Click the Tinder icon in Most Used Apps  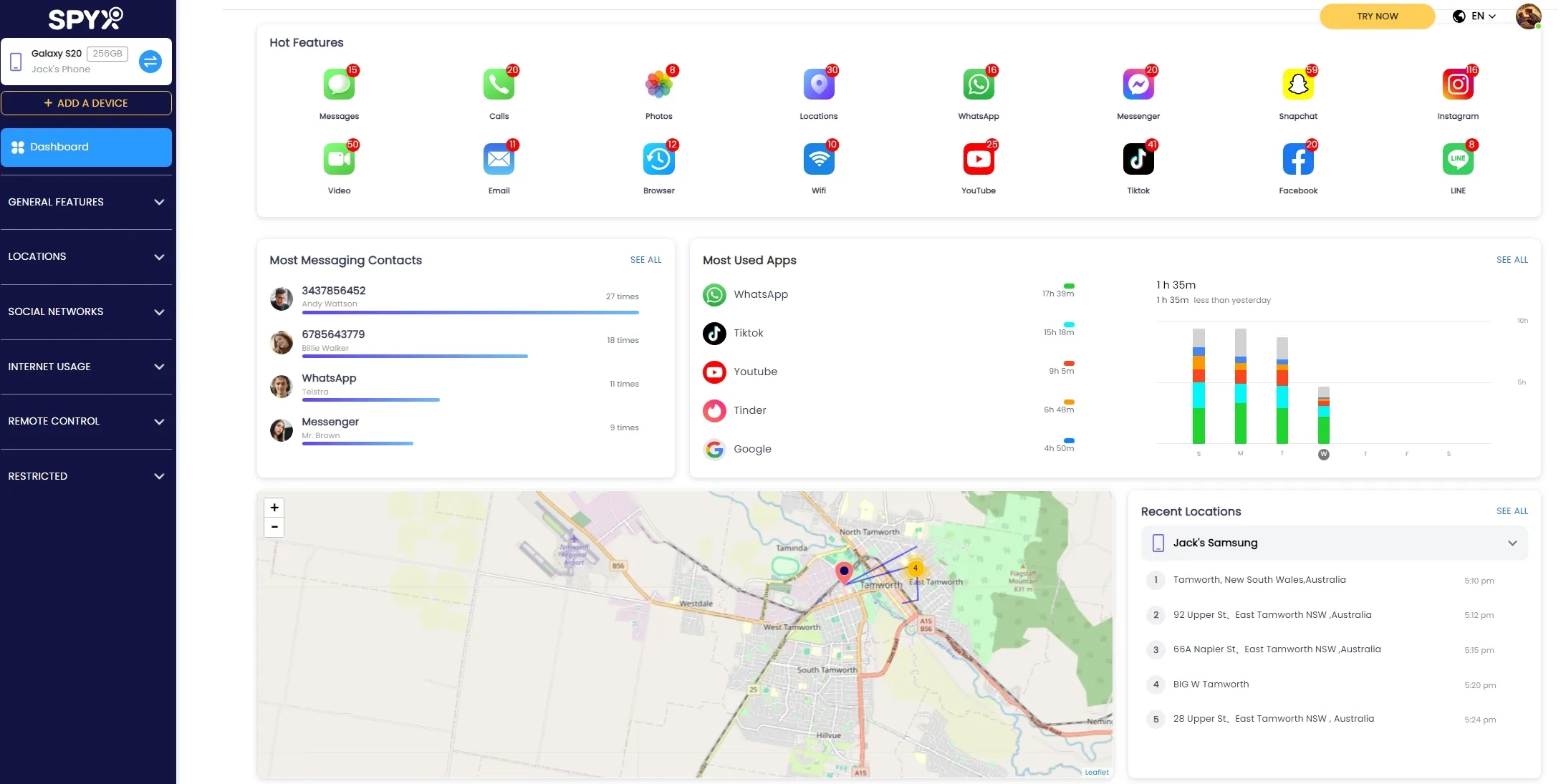[x=714, y=410]
